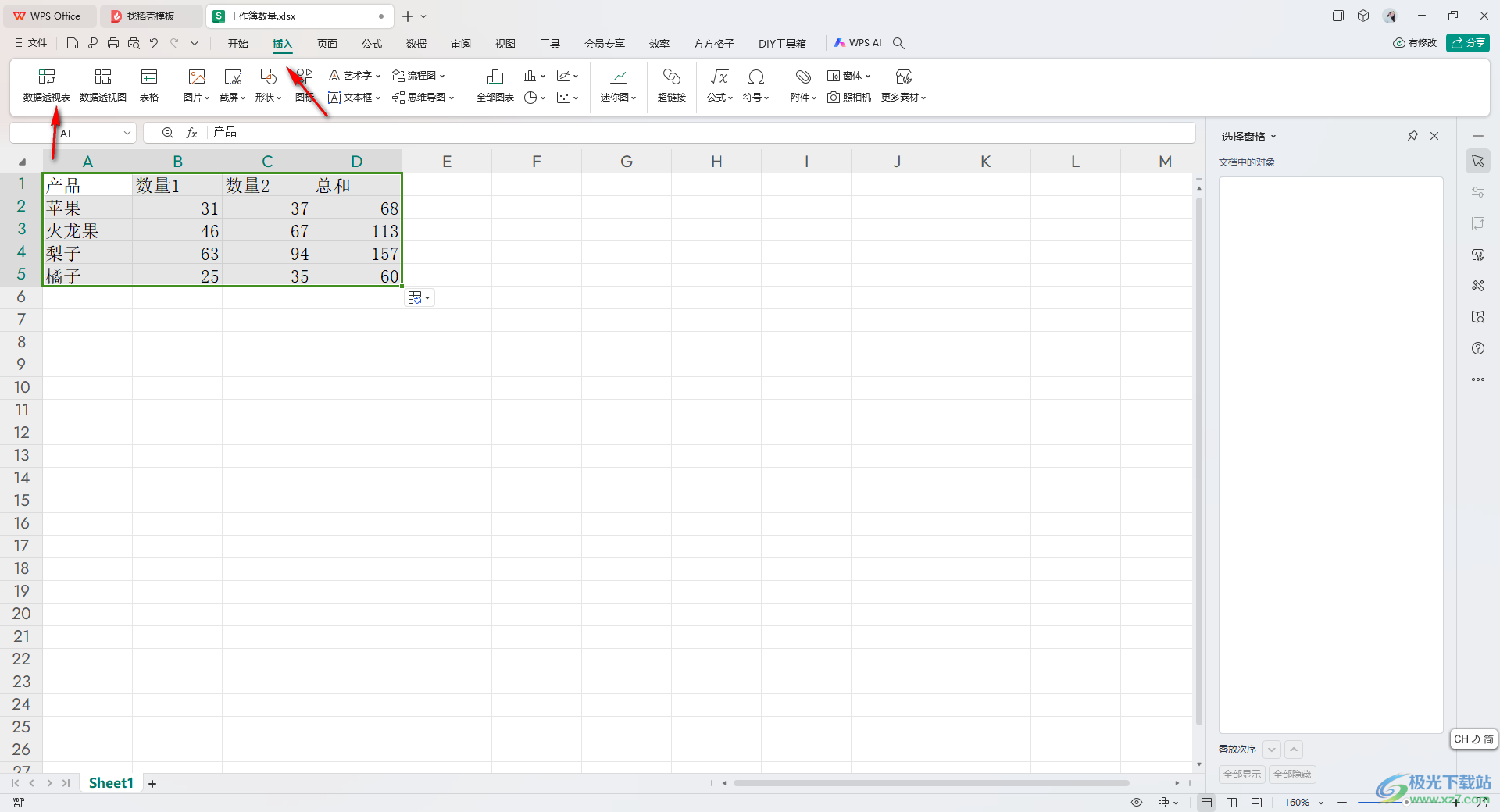Image resolution: width=1500 pixels, height=812 pixels.
Task: Open the 文本框 text box dropdown
Action: (x=355, y=98)
